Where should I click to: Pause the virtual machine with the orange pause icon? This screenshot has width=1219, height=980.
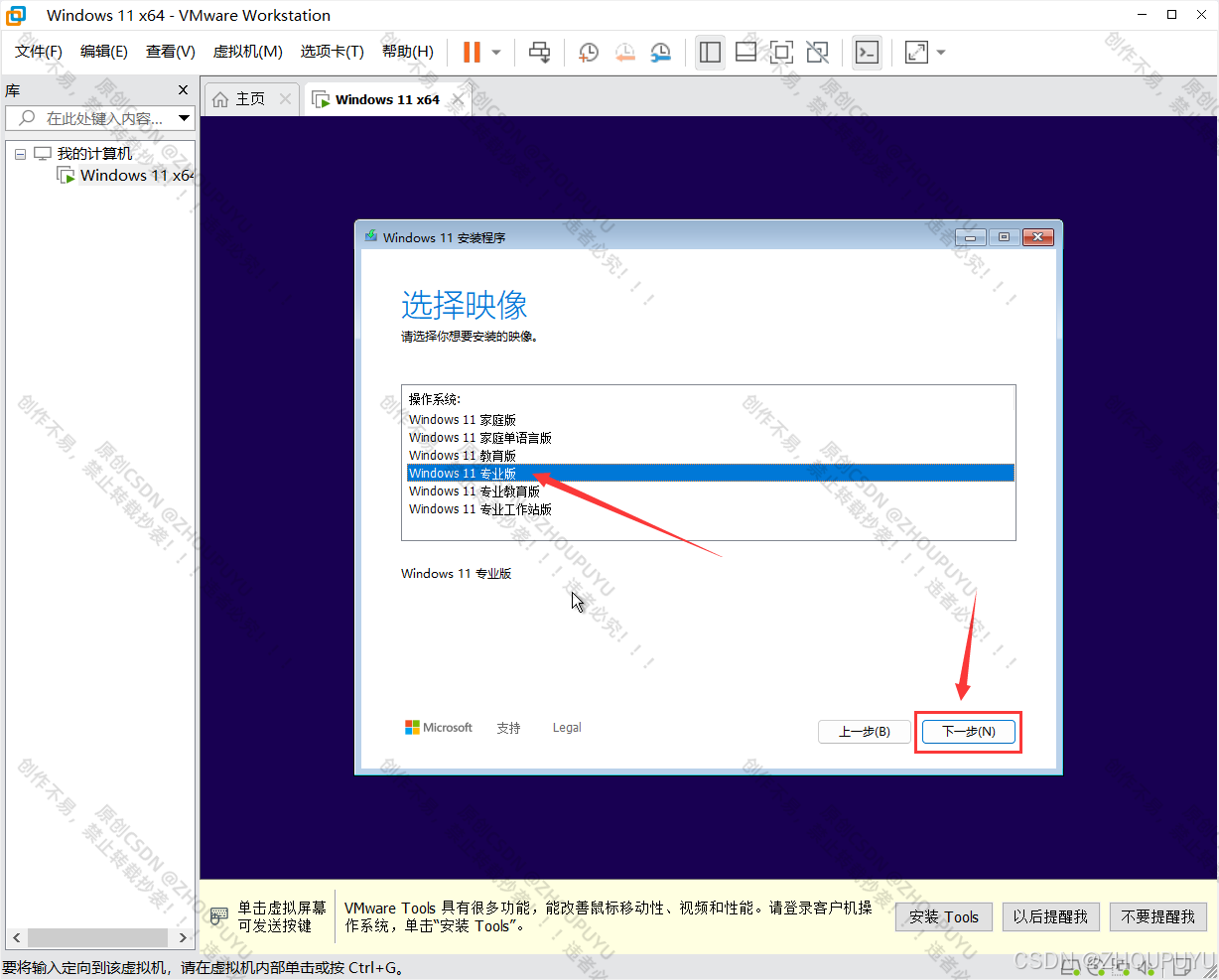(x=472, y=52)
